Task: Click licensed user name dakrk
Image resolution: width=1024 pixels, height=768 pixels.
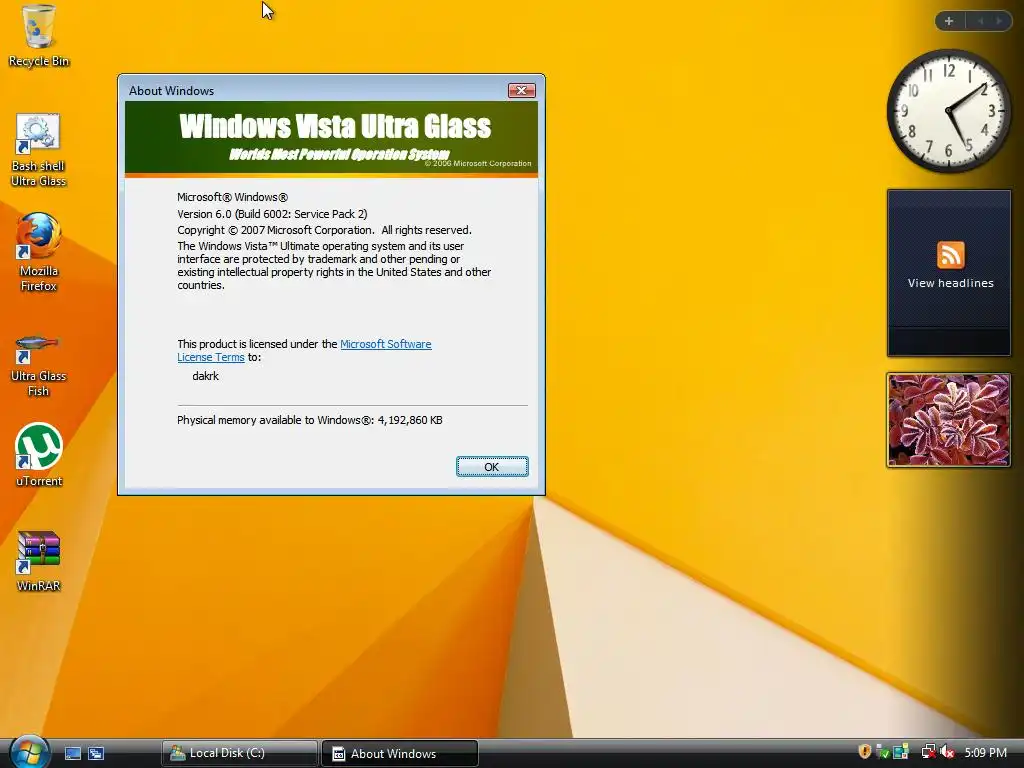Action: (x=206, y=376)
